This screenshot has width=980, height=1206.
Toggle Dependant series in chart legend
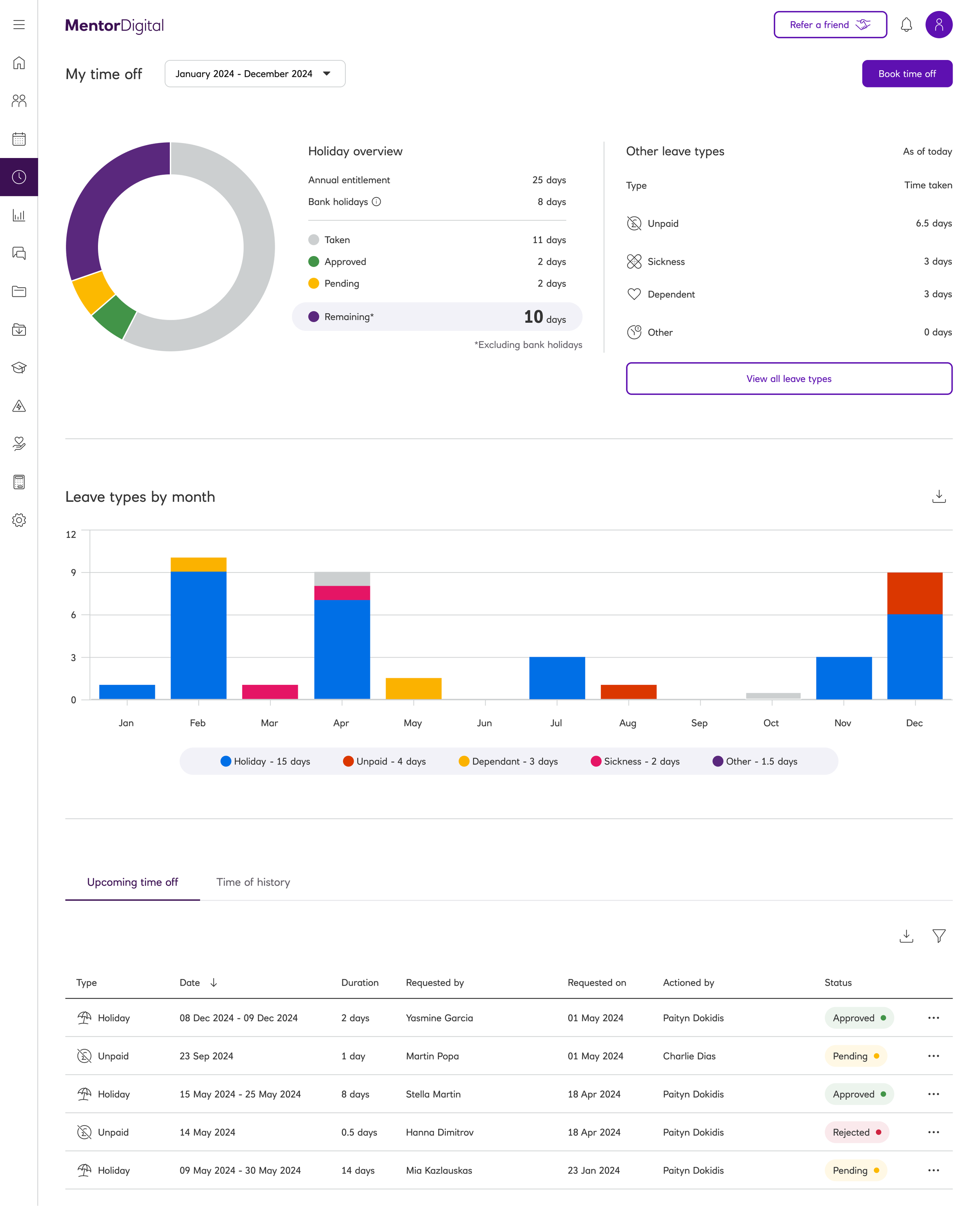click(x=508, y=761)
